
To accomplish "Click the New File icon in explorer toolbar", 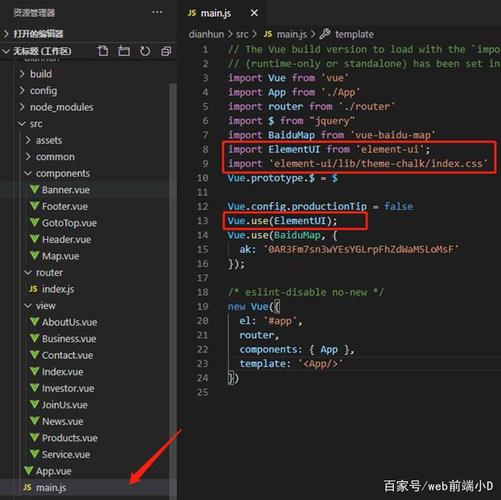I will pyautogui.click(x=103, y=51).
